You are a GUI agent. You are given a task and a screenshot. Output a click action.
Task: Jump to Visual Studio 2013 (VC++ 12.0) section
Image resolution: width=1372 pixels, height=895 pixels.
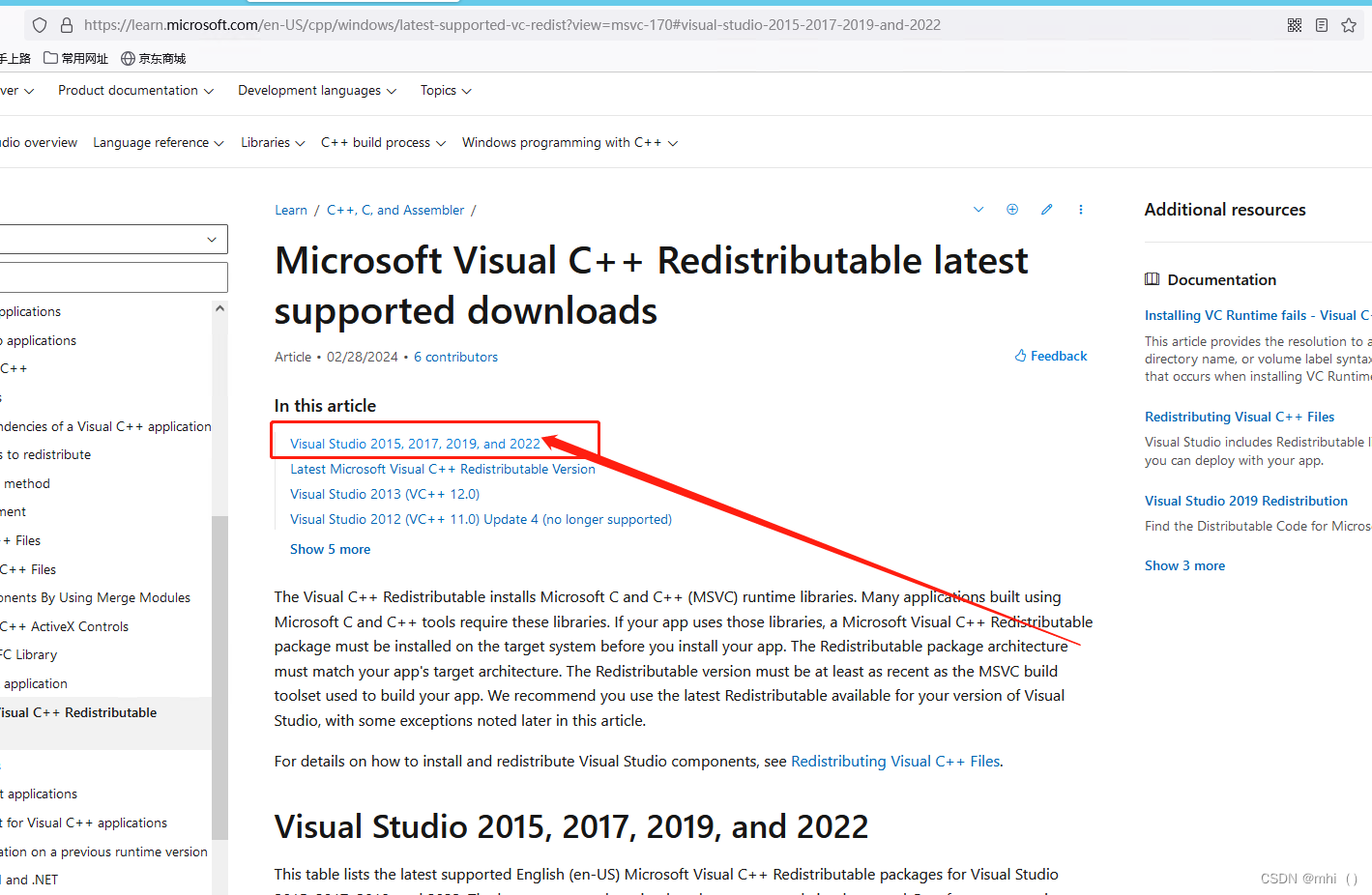tap(385, 494)
